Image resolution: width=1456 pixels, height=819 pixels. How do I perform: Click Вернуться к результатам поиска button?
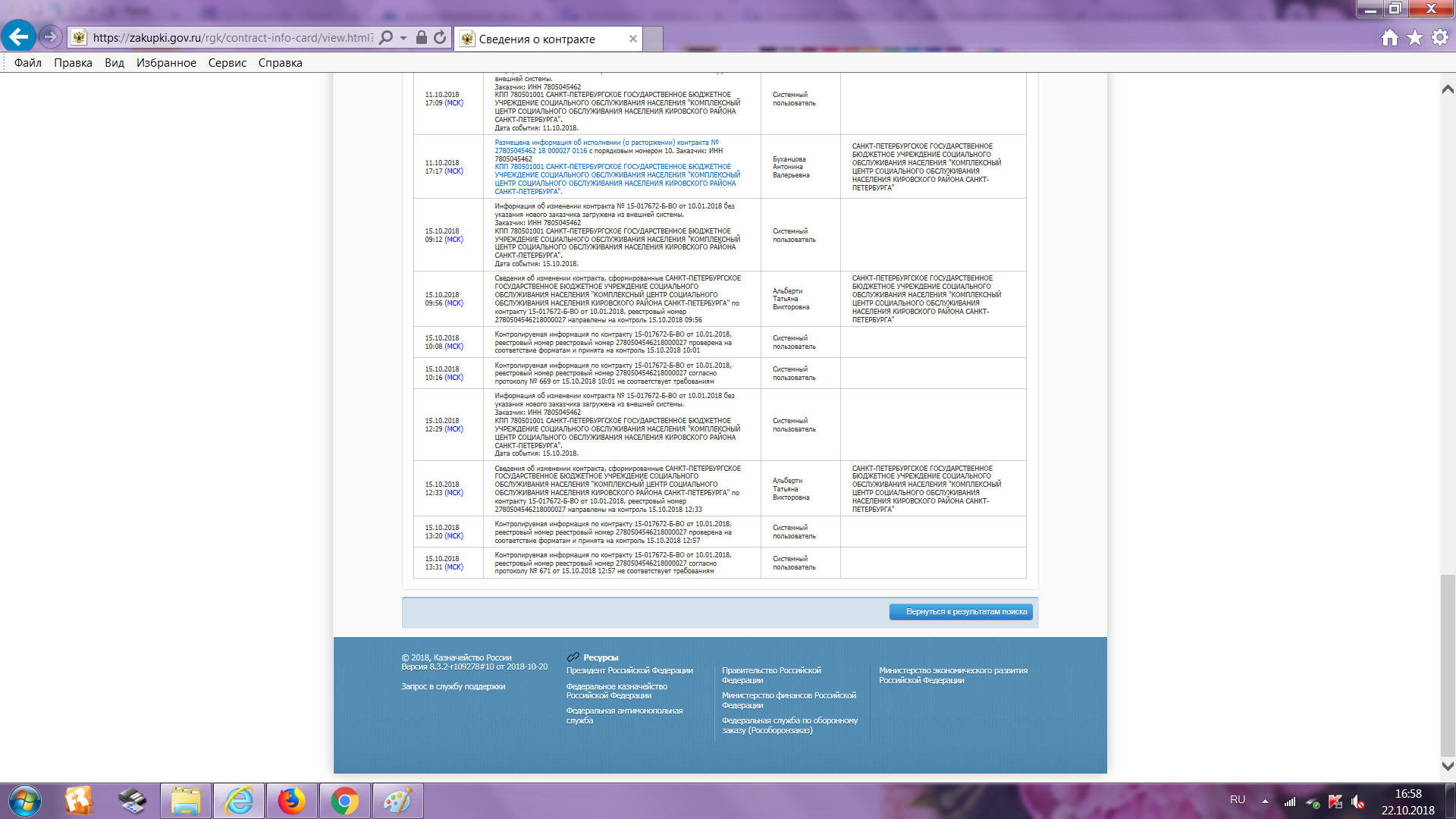click(x=961, y=612)
